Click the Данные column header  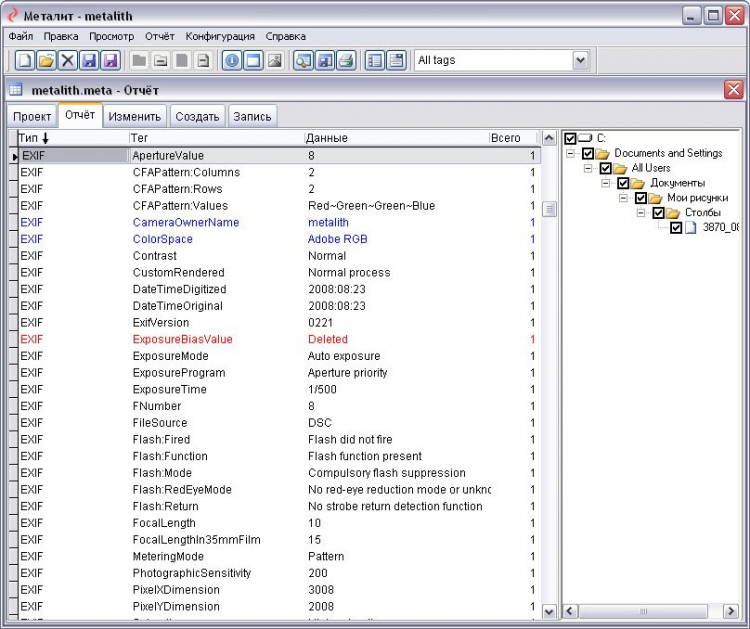tap(395, 138)
